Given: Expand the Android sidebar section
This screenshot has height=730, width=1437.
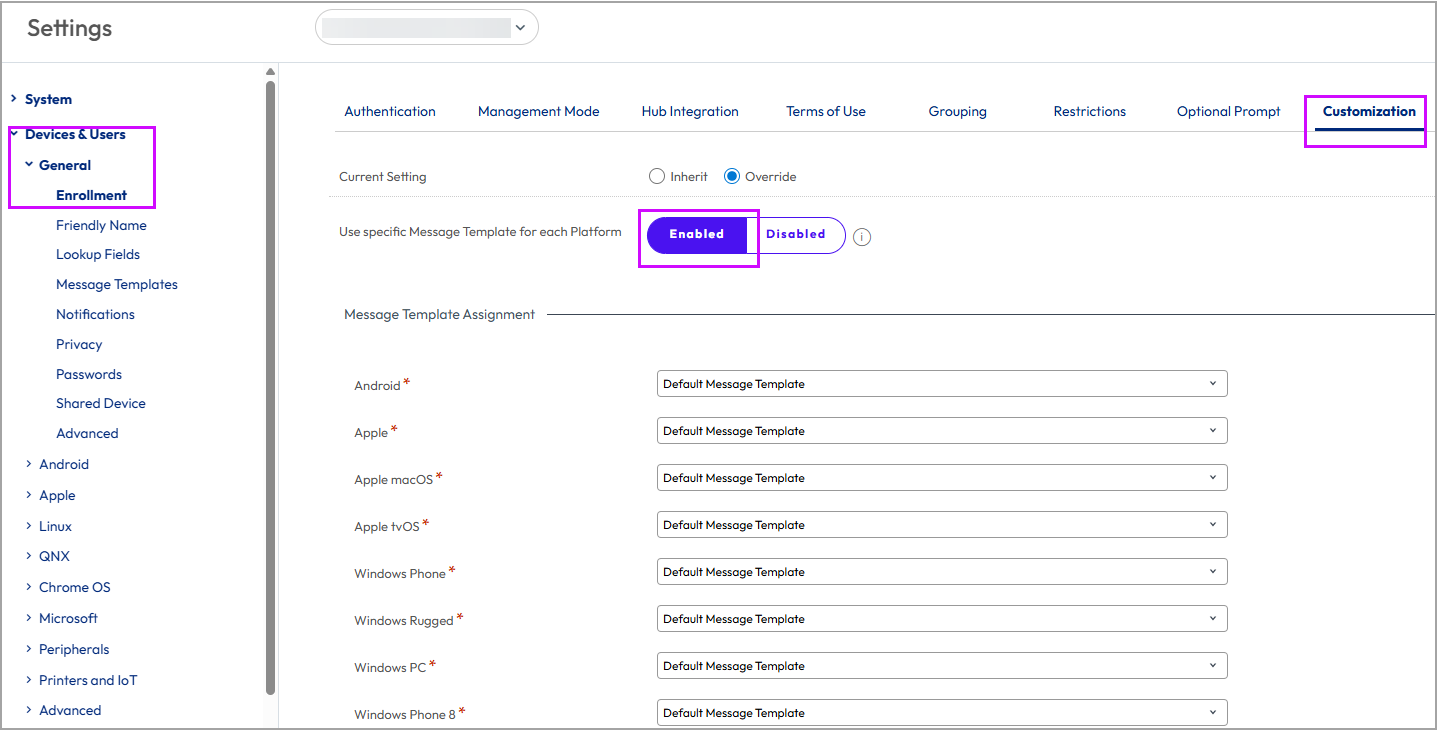Looking at the screenshot, I should click(29, 464).
